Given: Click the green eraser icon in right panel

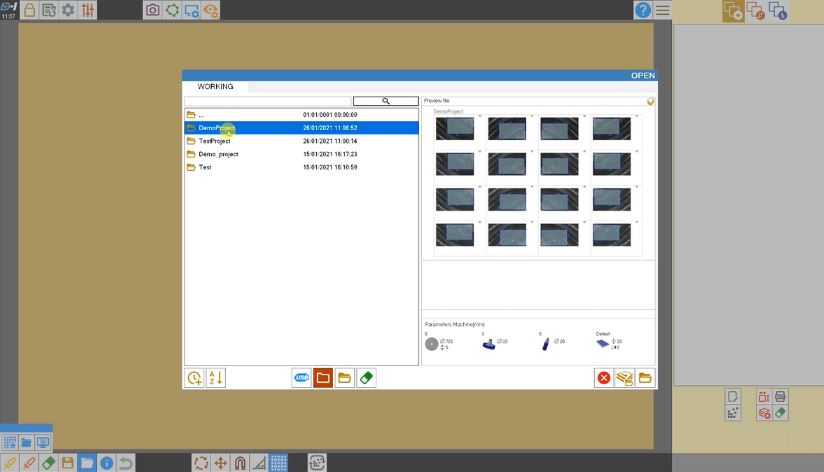Looking at the screenshot, I should pyautogui.click(x=780, y=413).
